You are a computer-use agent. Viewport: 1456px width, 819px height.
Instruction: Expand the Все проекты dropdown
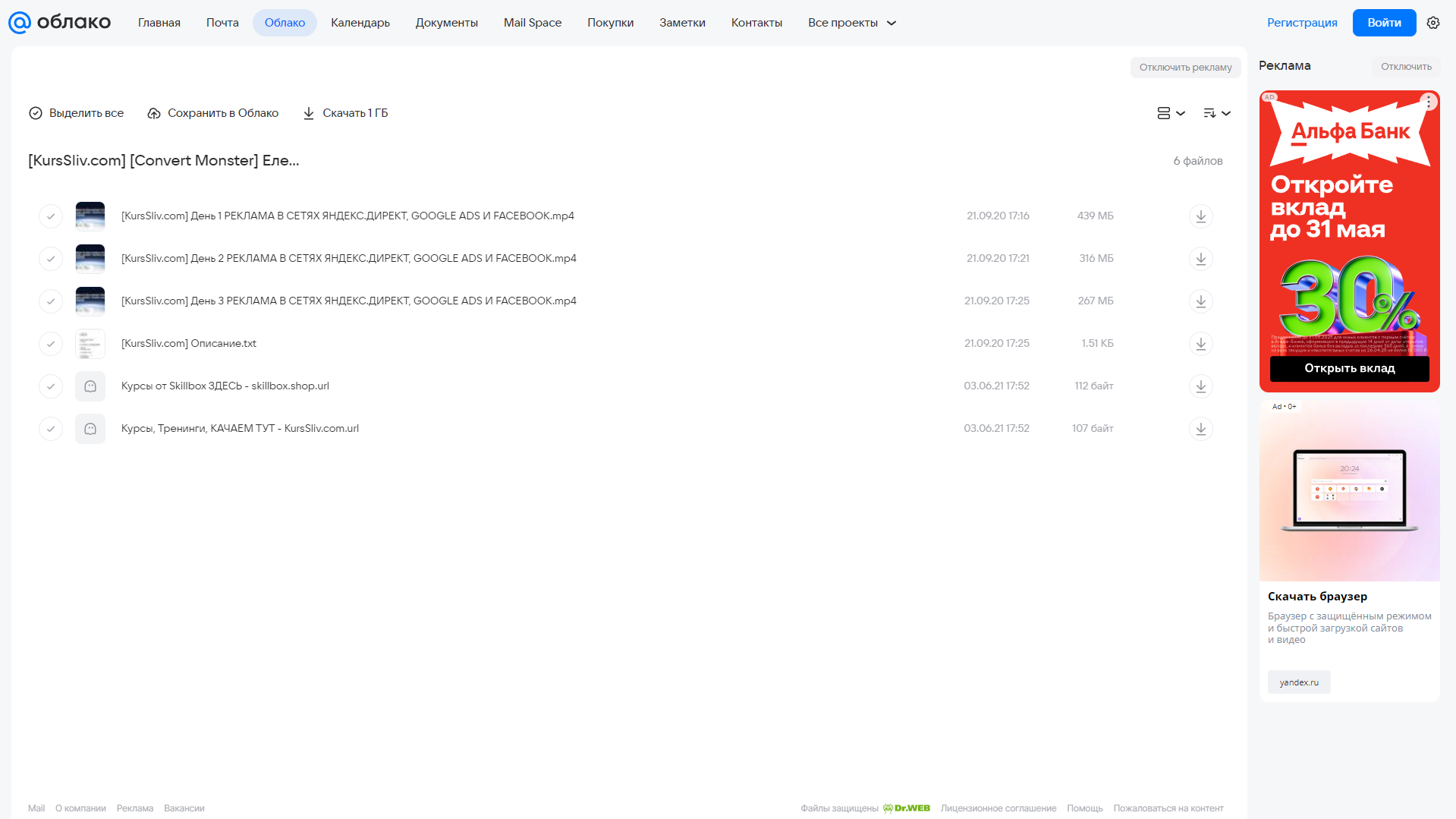[852, 23]
